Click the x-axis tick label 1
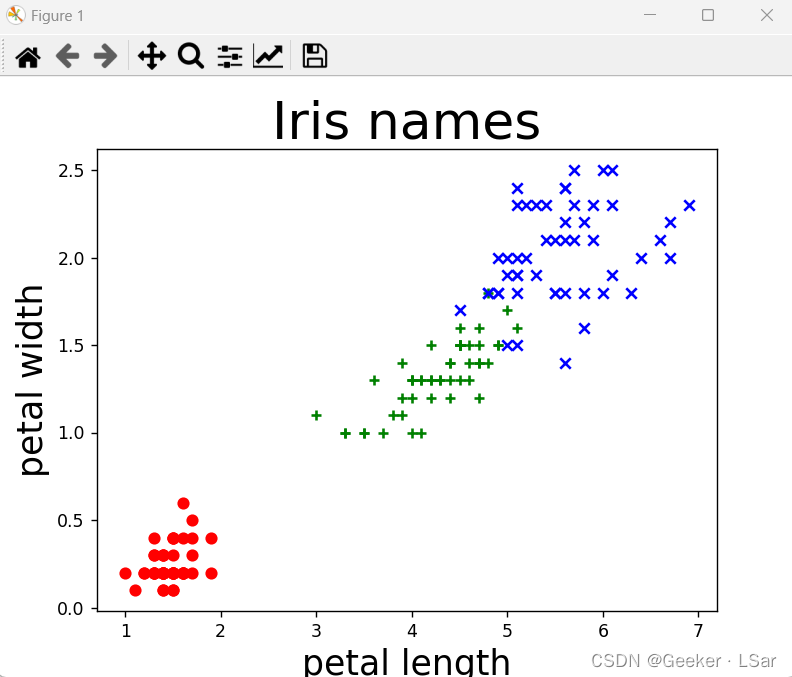Viewport: 792px width, 677px height. point(126,631)
